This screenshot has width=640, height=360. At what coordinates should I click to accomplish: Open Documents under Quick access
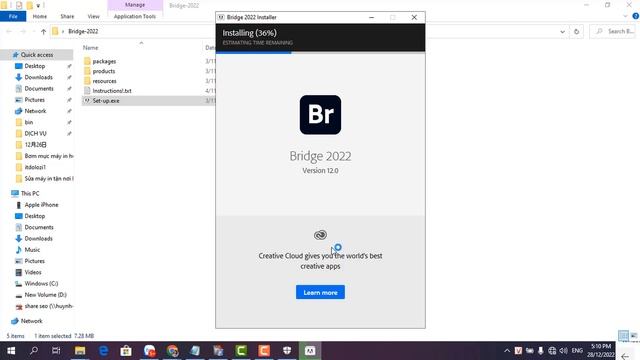(x=39, y=88)
